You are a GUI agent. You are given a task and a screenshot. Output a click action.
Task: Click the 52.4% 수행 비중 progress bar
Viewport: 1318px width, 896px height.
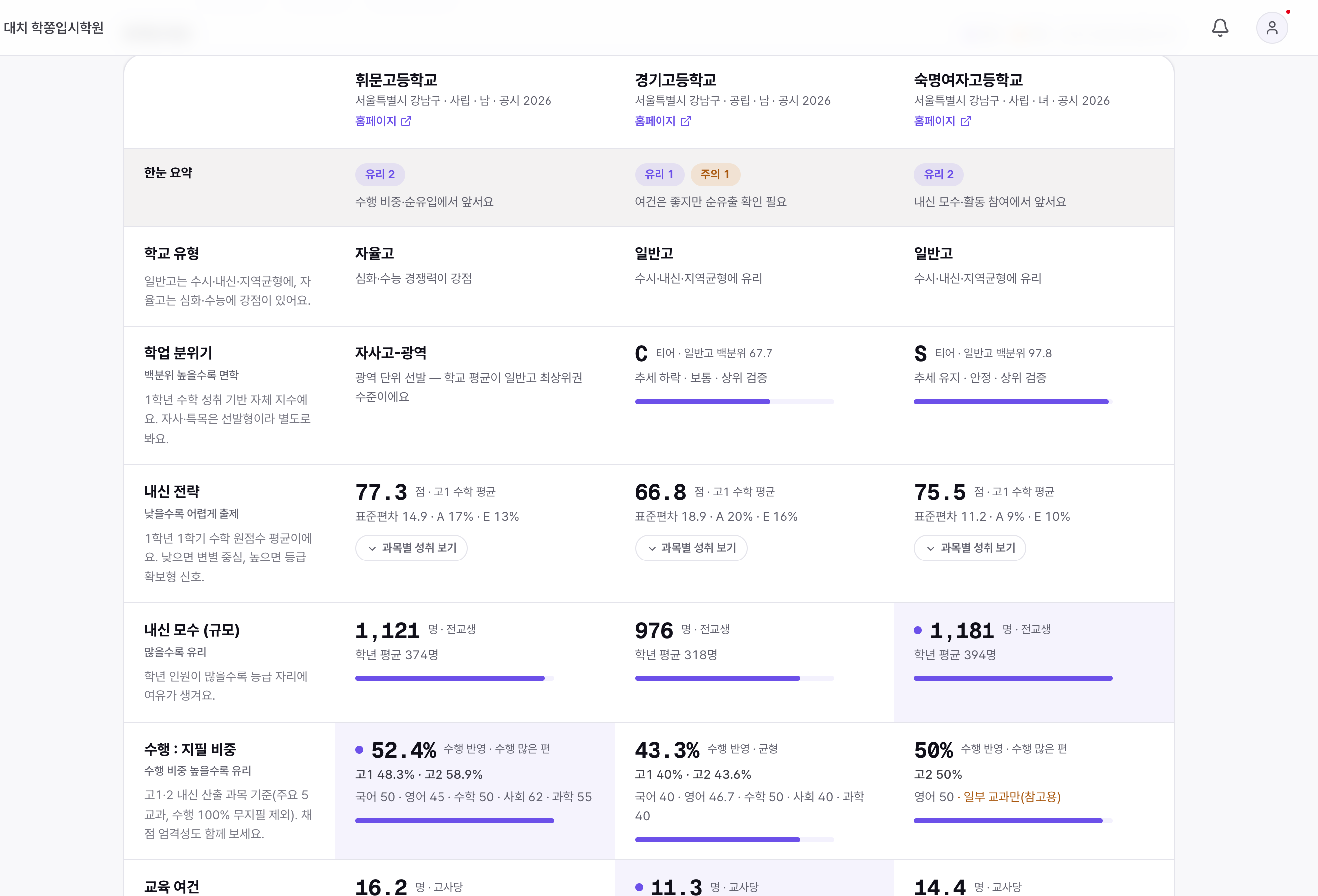click(455, 820)
